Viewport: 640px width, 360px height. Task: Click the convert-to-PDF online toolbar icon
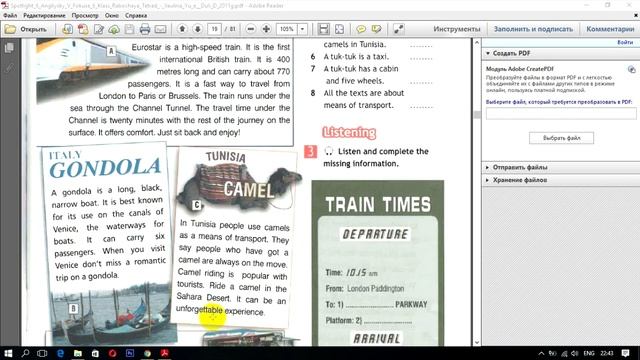[67, 29]
